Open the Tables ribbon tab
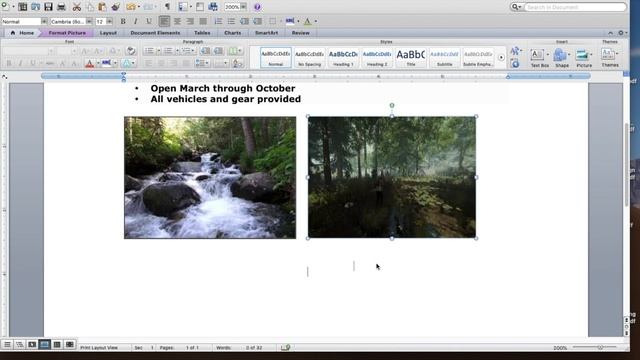The image size is (640, 360). tap(202, 33)
